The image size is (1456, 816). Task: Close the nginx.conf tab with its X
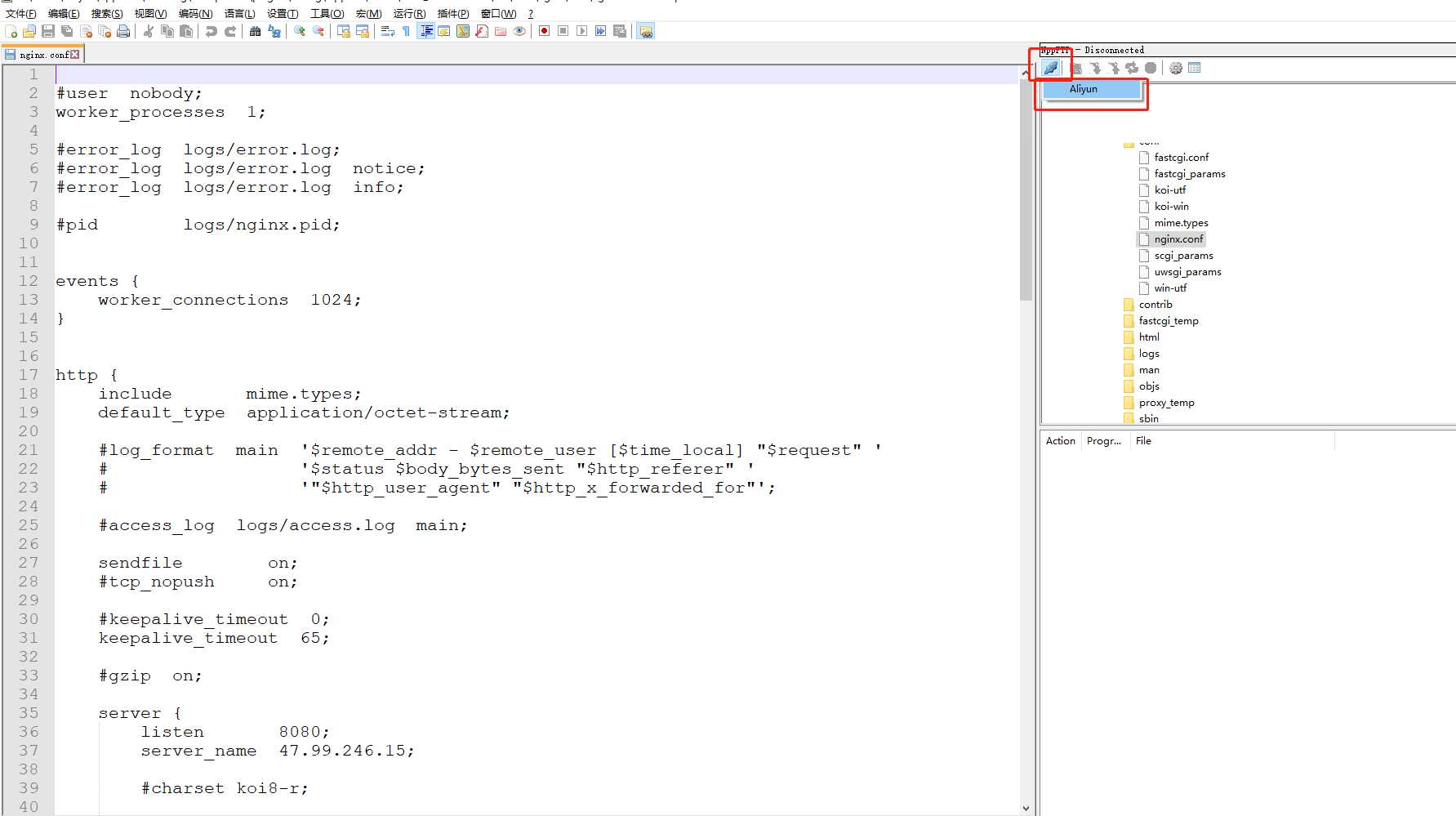click(x=75, y=55)
